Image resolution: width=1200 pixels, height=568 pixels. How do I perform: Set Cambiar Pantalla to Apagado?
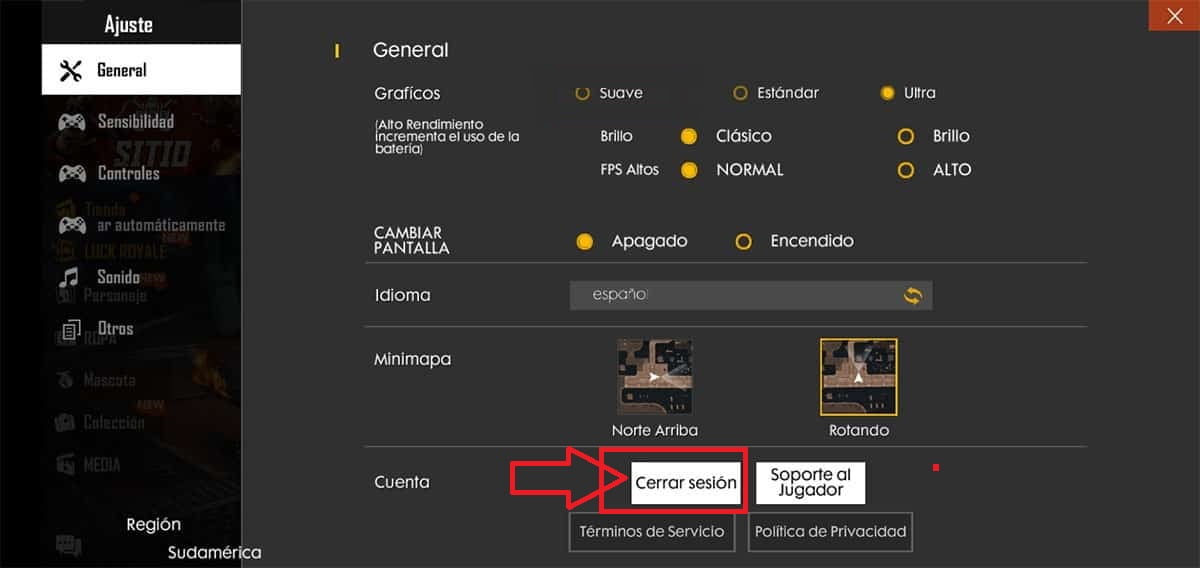tap(585, 241)
